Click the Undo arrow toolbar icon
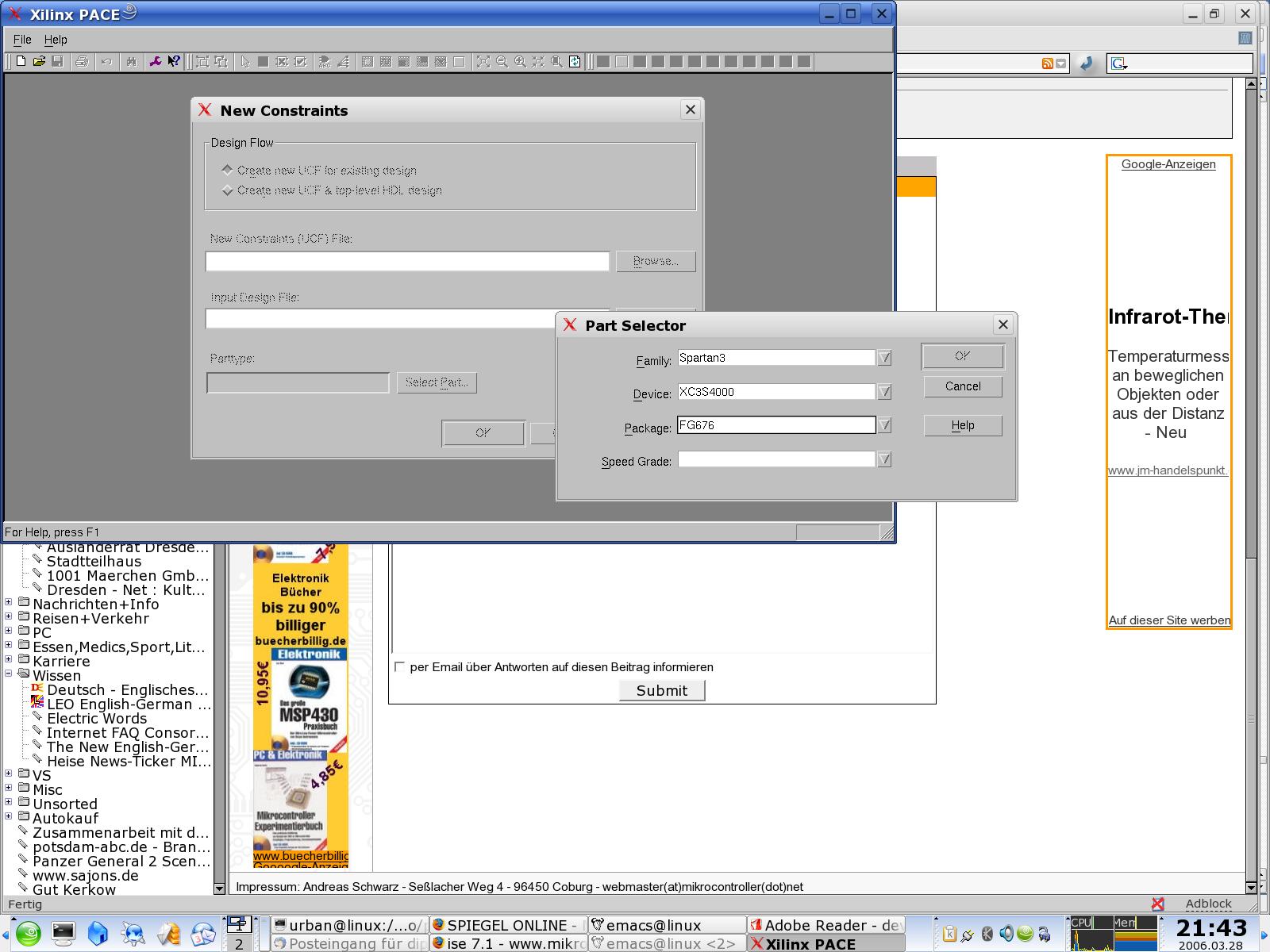The height and width of the screenshot is (952, 1270). (106, 61)
